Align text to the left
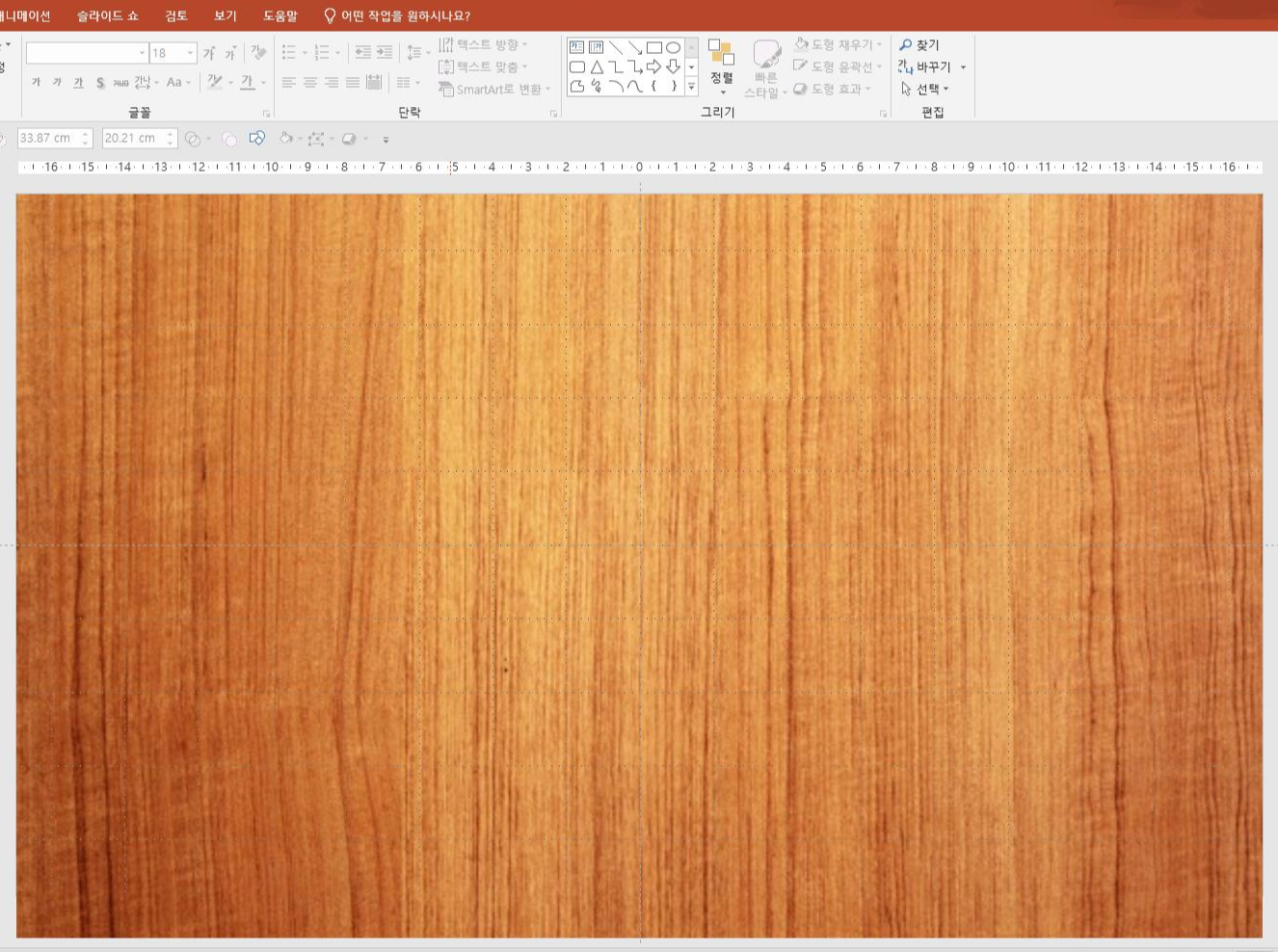This screenshot has width=1278, height=952. coord(288,83)
